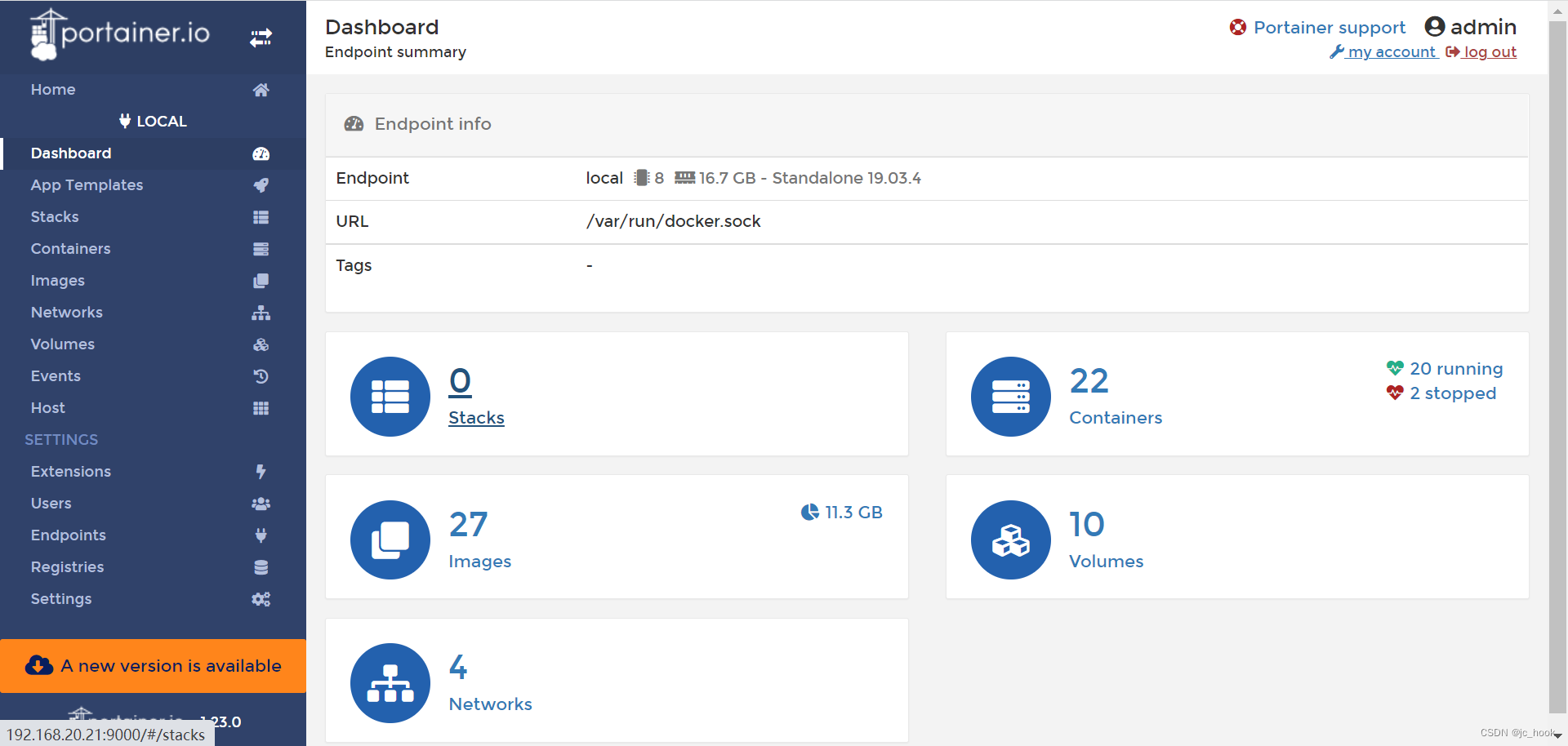Open Events in sidebar menu
This screenshot has width=1568, height=746.
click(x=153, y=376)
